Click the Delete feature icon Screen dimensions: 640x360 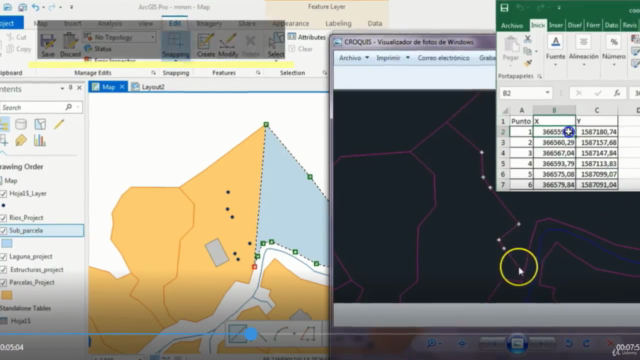(x=251, y=45)
